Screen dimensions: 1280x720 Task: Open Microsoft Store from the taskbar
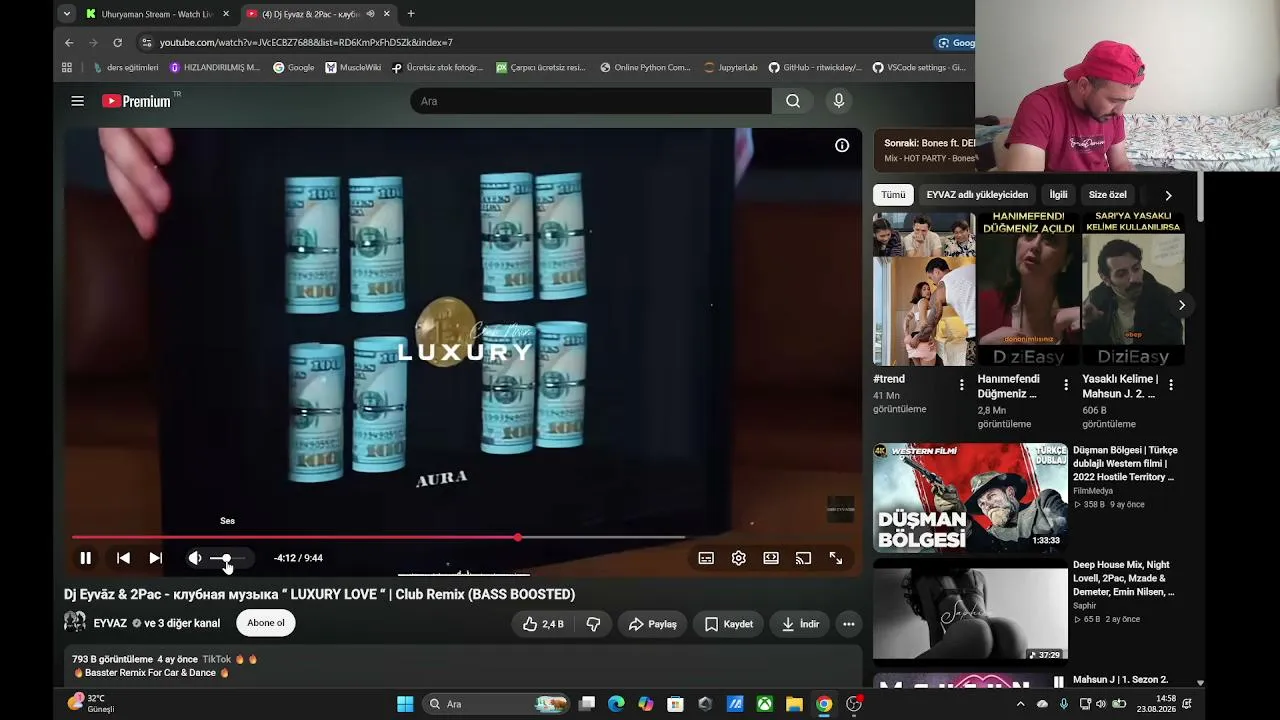pos(676,704)
